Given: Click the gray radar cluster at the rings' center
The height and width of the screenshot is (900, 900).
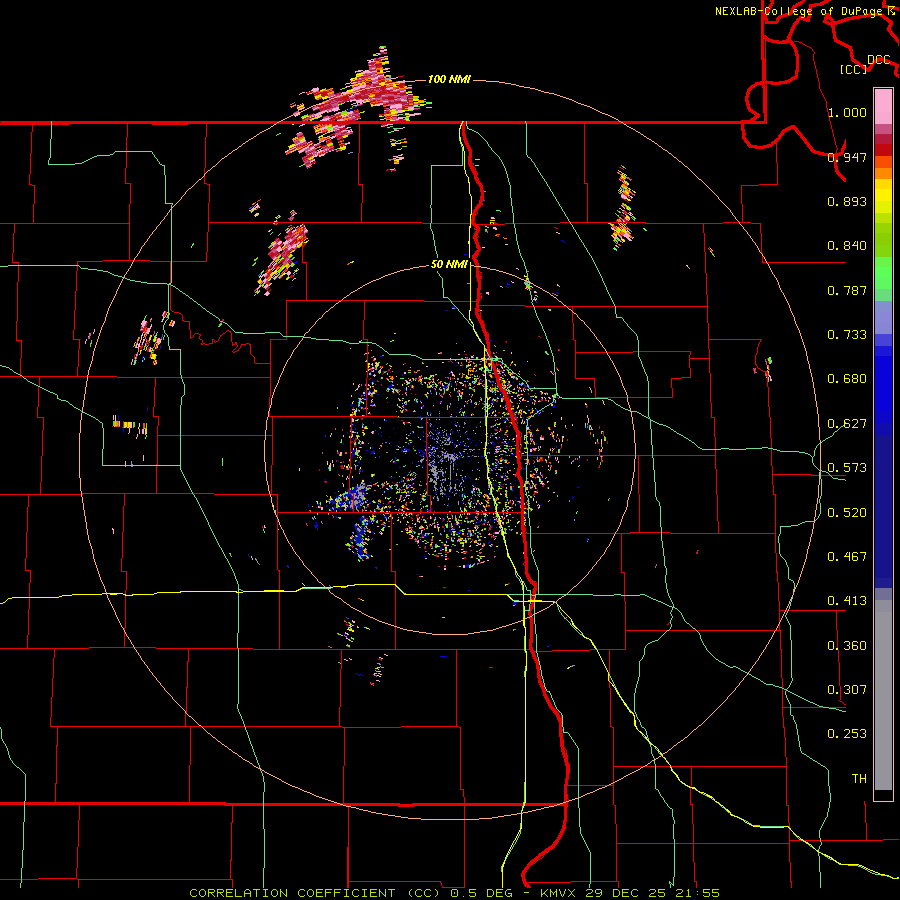Looking at the screenshot, I should (x=447, y=459).
